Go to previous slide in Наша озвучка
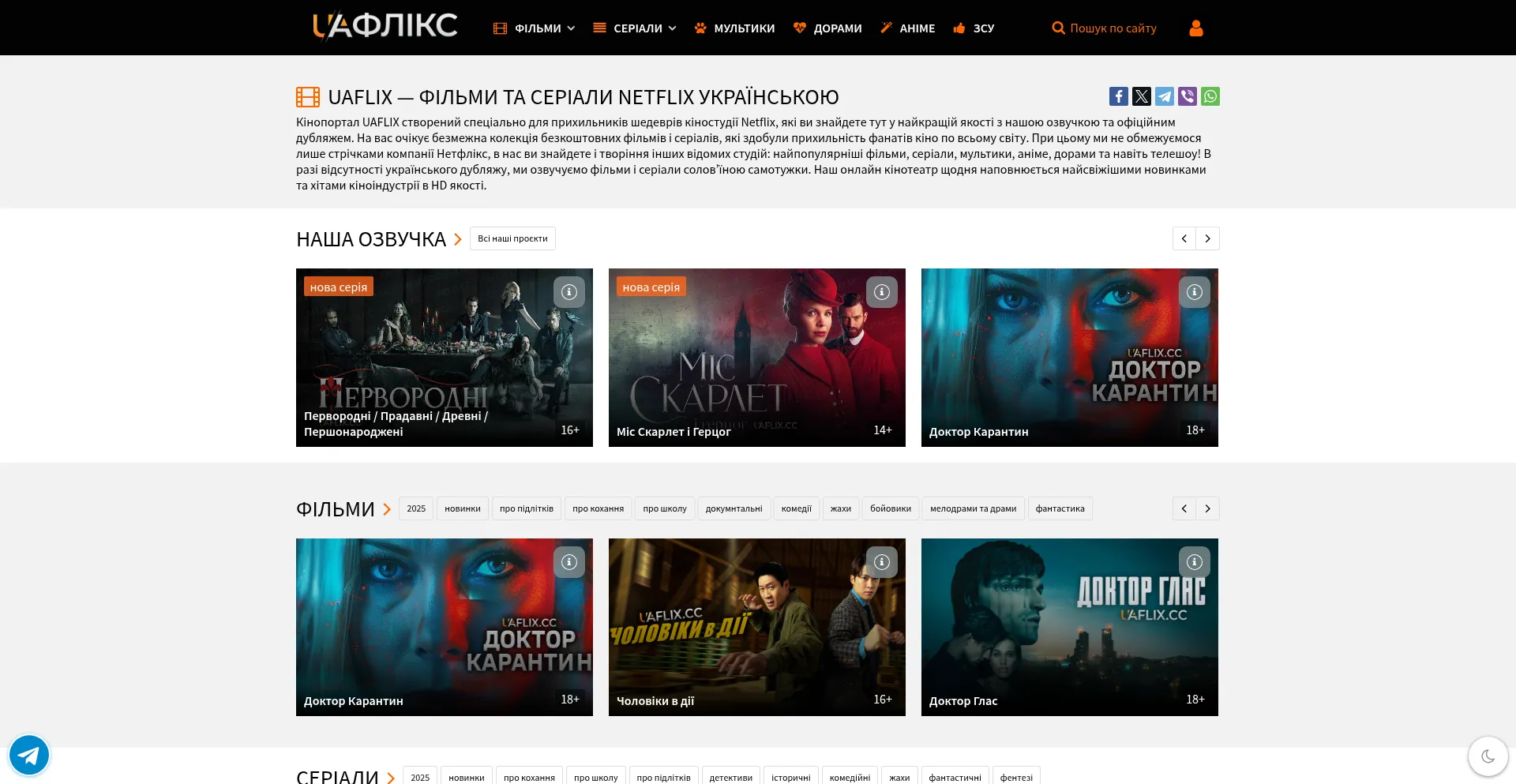The width and height of the screenshot is (1516, 784). pyautogui.click(x=1184, y=238)
